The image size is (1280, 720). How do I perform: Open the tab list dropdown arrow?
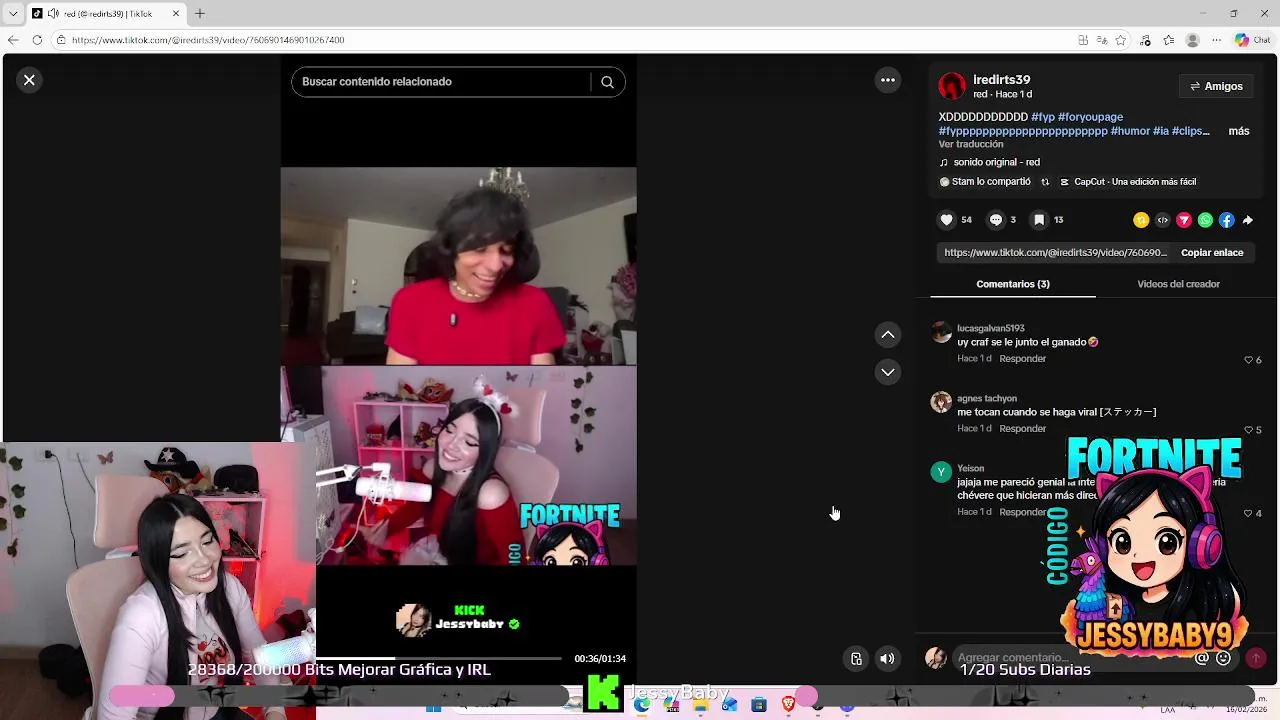tap(13, 13)
